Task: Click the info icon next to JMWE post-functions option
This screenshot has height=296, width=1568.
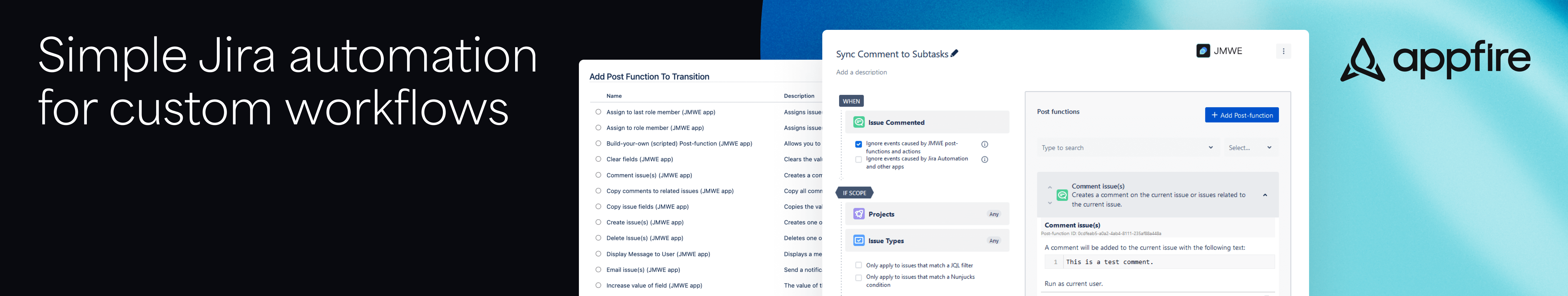Action: click(985, 144)
